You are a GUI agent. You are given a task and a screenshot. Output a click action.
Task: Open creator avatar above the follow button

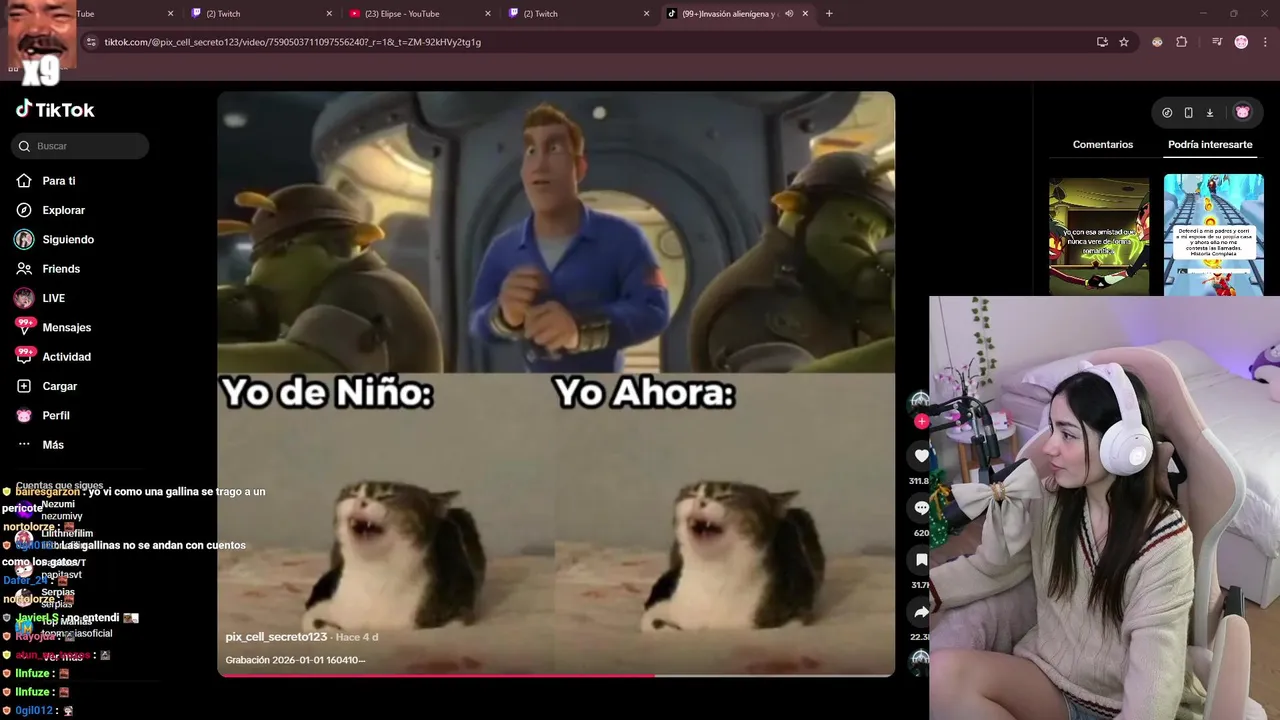pyautogui.click(x=919, y=402)
